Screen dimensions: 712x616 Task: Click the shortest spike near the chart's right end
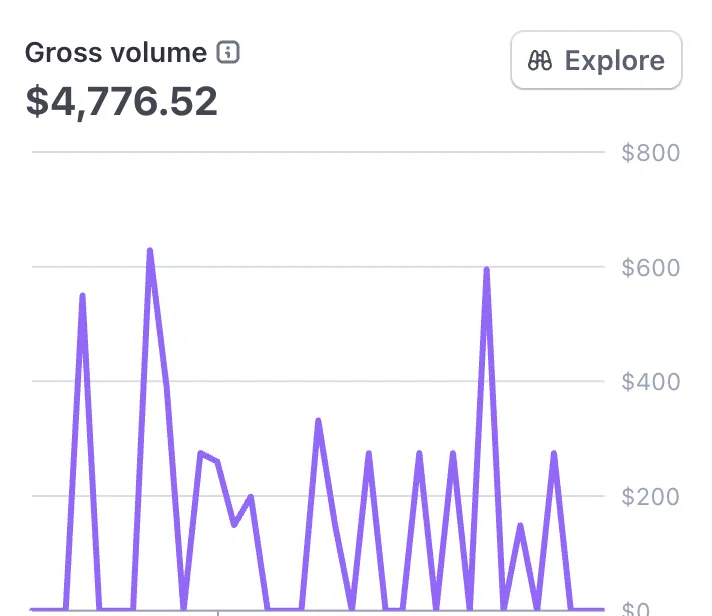point(520,525)
